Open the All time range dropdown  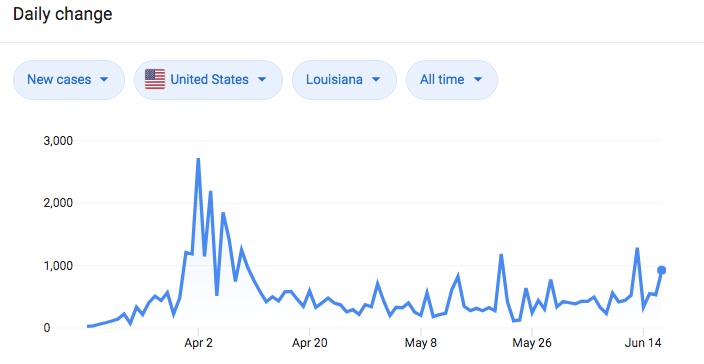pyautogui.click(x=452, y=80)
